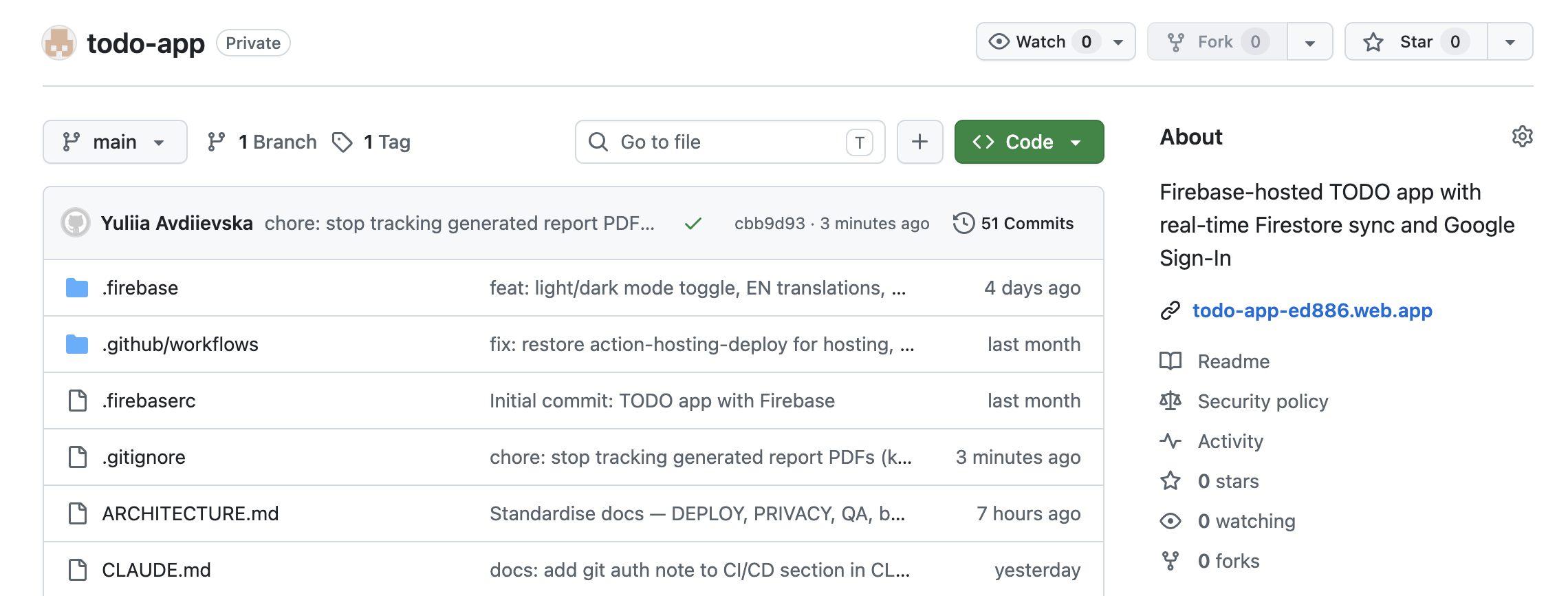Open the add file plus button
The width and height of the screenshot is (1568, 596).
[x=919, y=142]
